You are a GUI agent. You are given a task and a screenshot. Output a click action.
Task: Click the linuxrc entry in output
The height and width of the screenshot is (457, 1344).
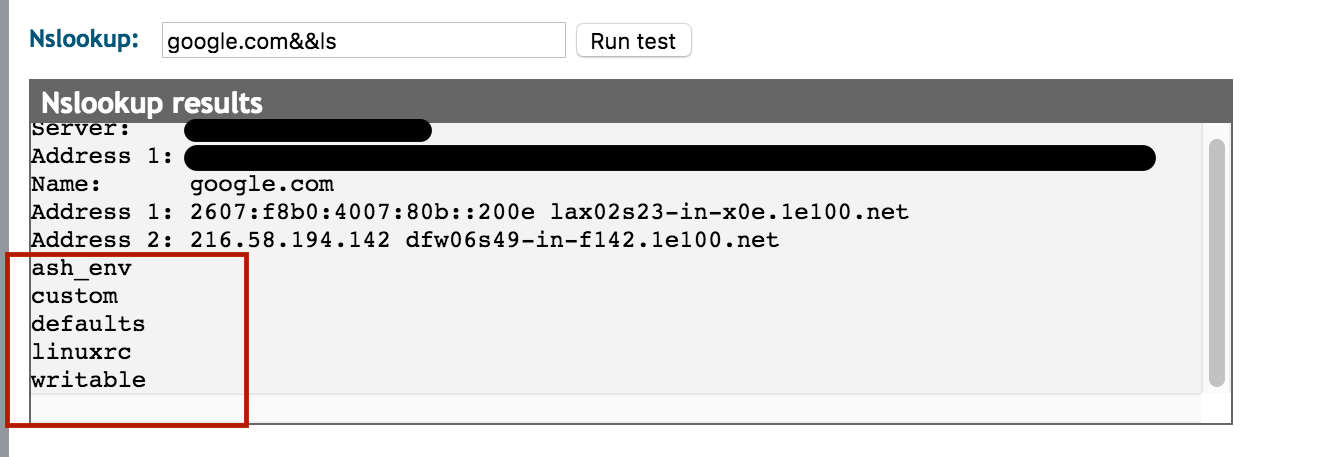point(82,353)
